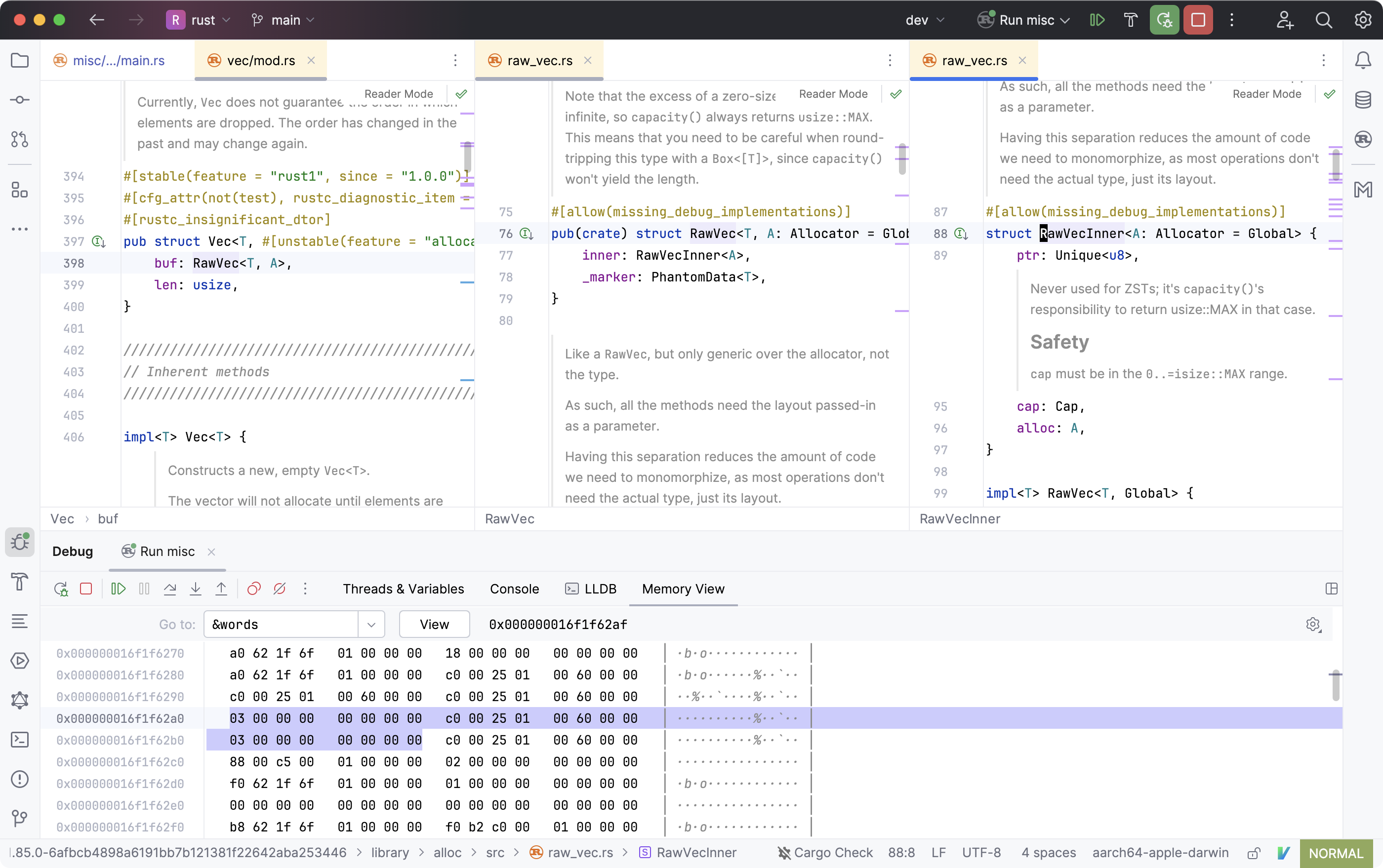Screen dimensions: 1383x868
Task: Open tab options menu for right raw_vec.rs pane
Action: (1323, 60)
